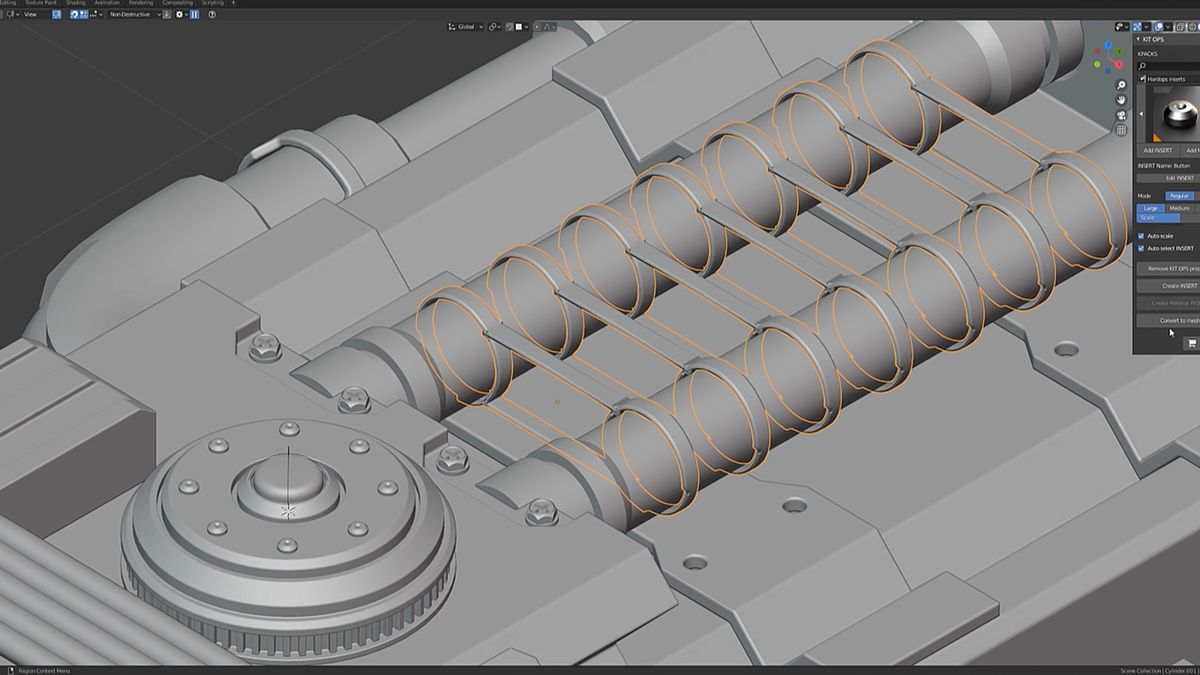Click the camera view icon in the gizmo stack
This screenshot has width=1200, height=675.
click(x=1121, y=115)
